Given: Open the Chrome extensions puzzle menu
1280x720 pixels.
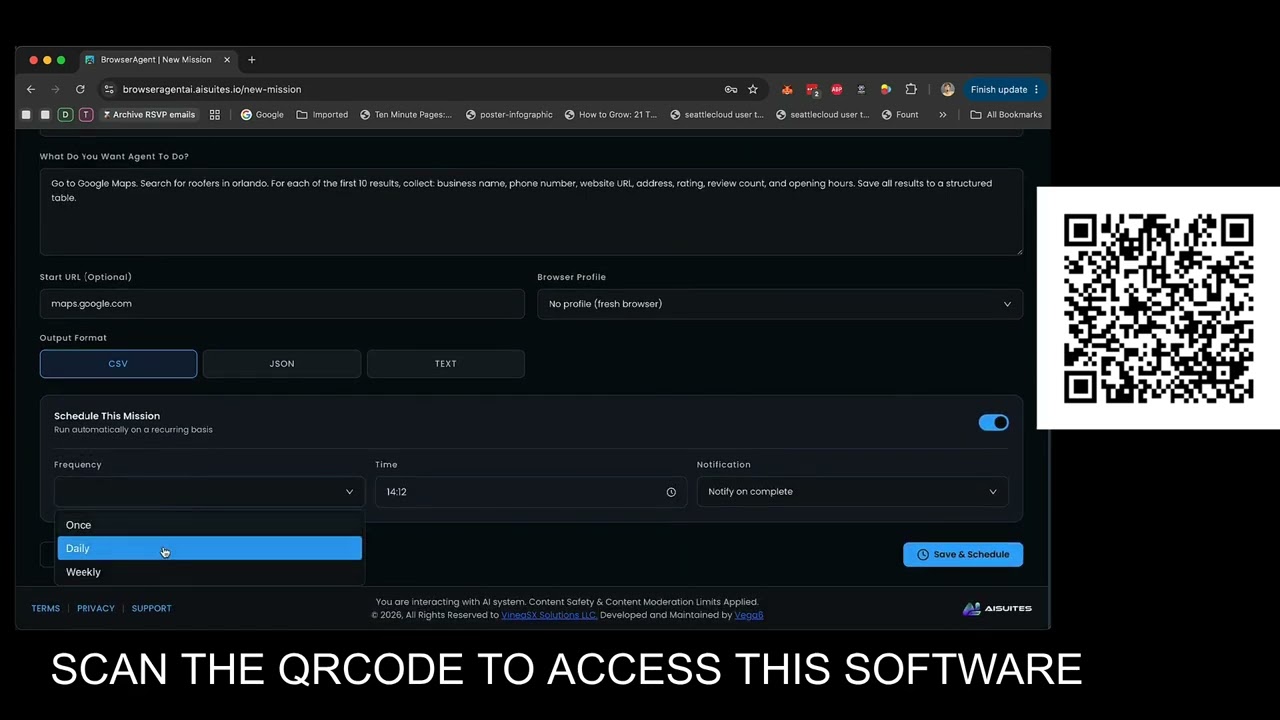Looking at the screenshot, I should point(911,89).
